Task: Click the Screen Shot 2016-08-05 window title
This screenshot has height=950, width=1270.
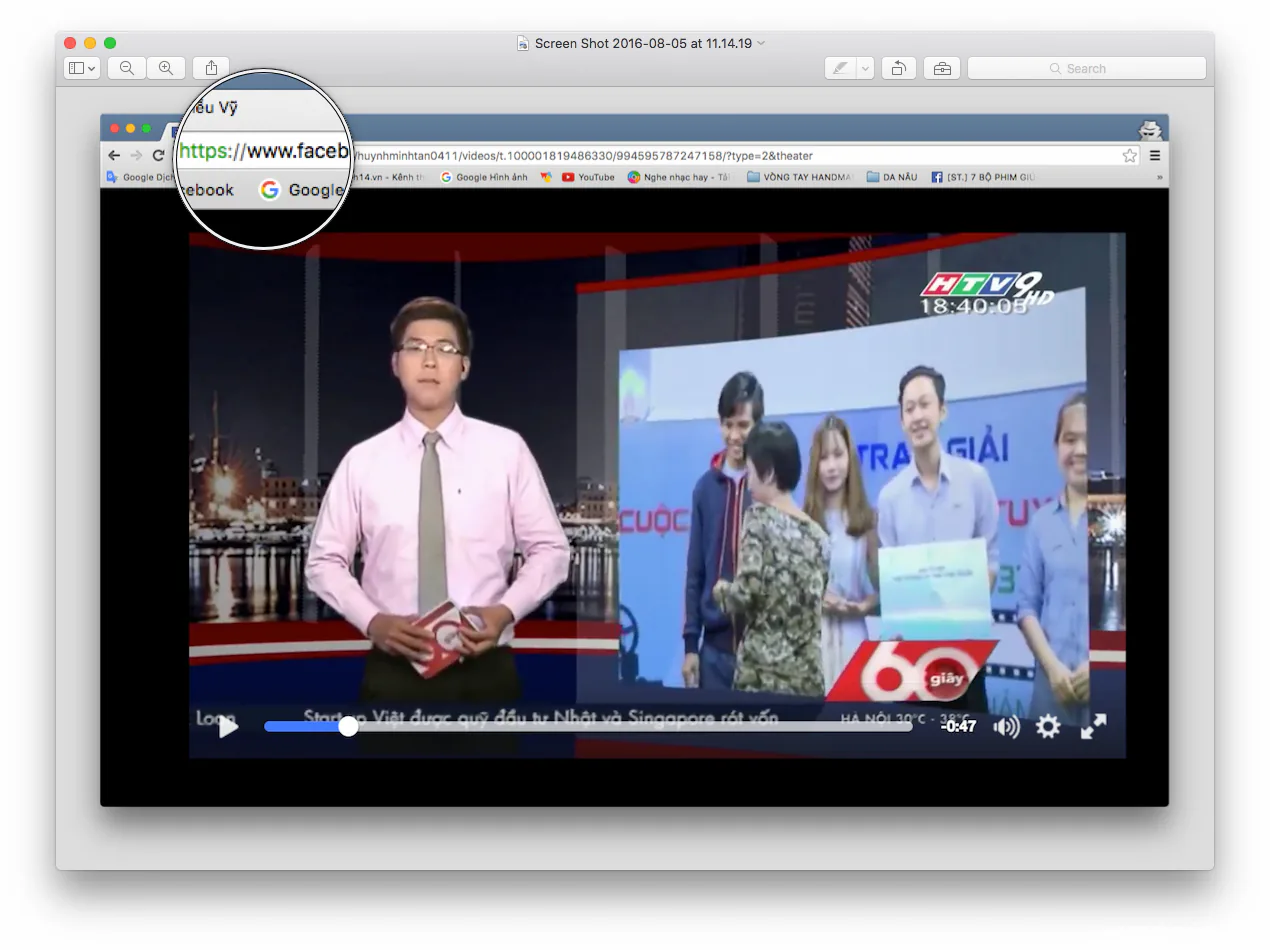Action: (643, 43)
